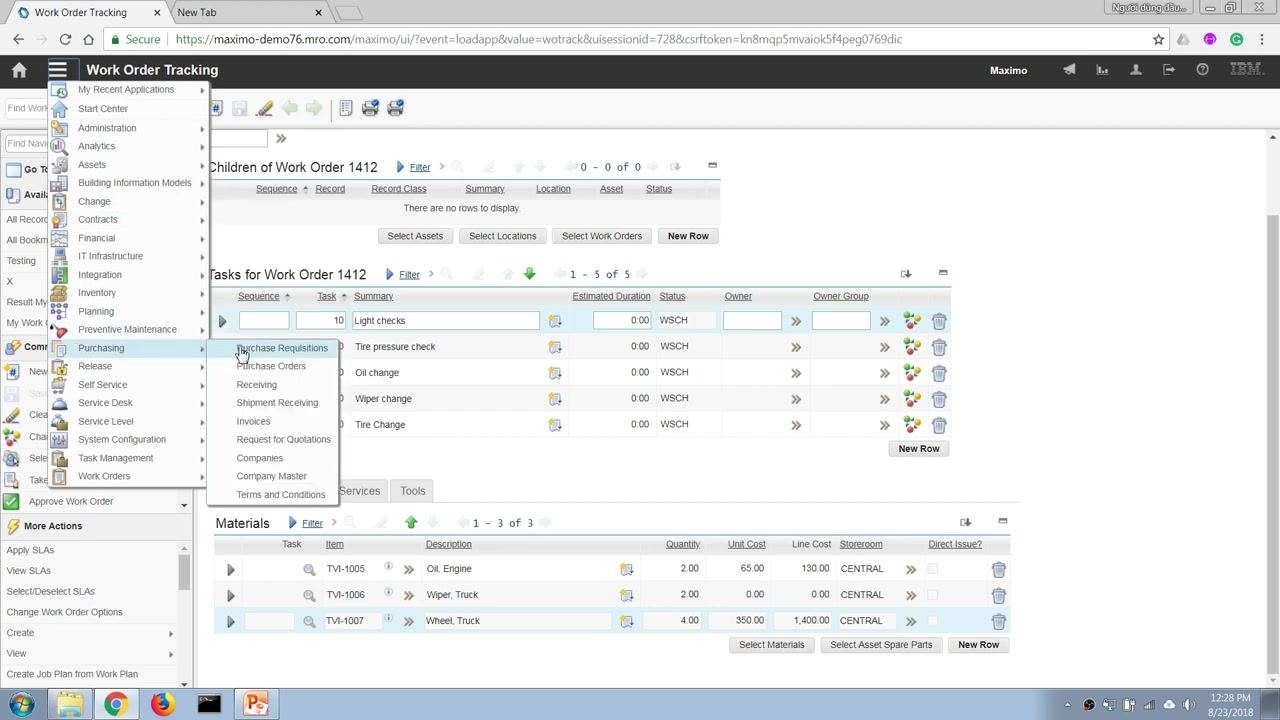The height and width of the screenshot is (720, 1280).
Task: Open the Filter link for Materials
Action: point(312,523)
